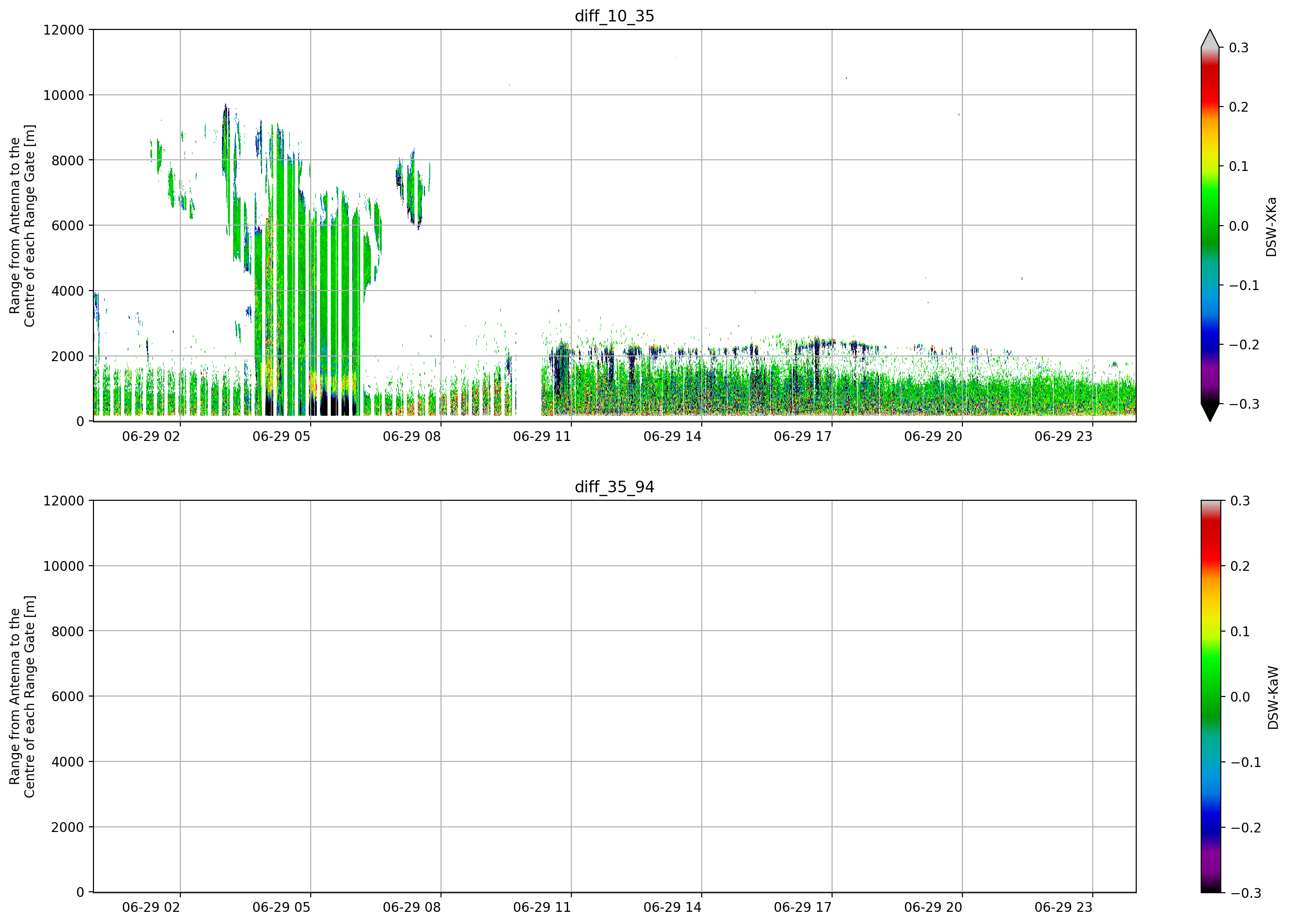
Task: Click the 06-29 17 tick label in bottom plot
Action: coord(803,908)
